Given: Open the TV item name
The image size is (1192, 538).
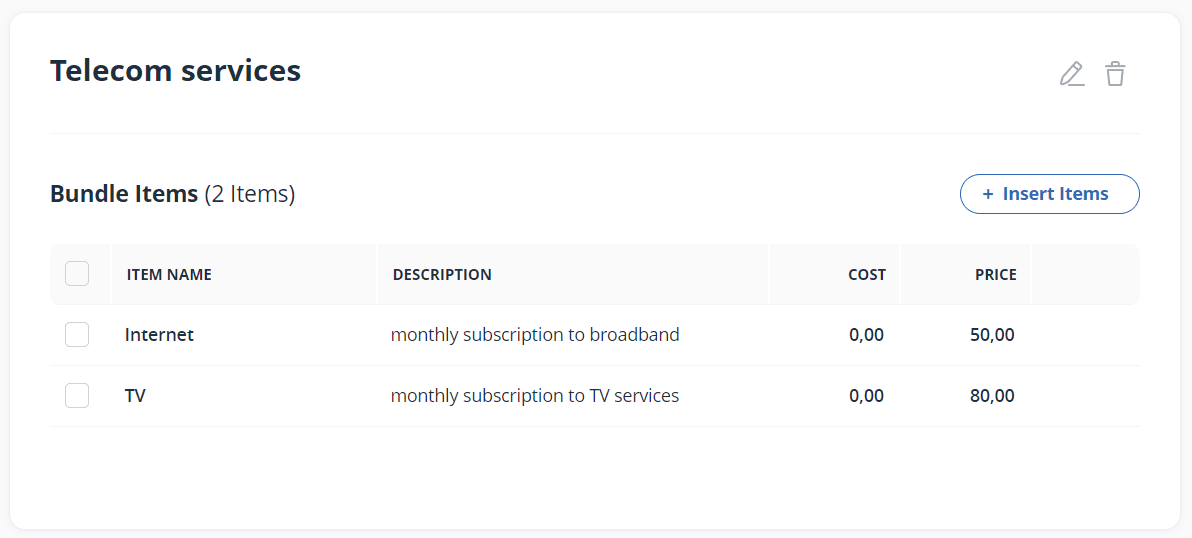Looking at the screenshot, I should pos(135,395).
